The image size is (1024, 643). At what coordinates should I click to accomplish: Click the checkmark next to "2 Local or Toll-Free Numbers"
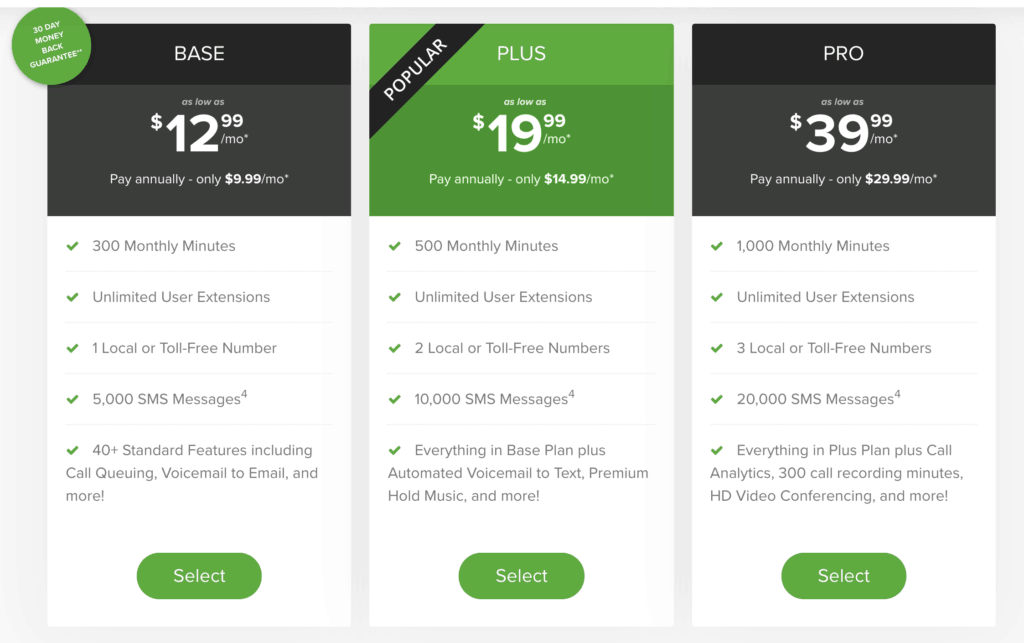point(394,347)
